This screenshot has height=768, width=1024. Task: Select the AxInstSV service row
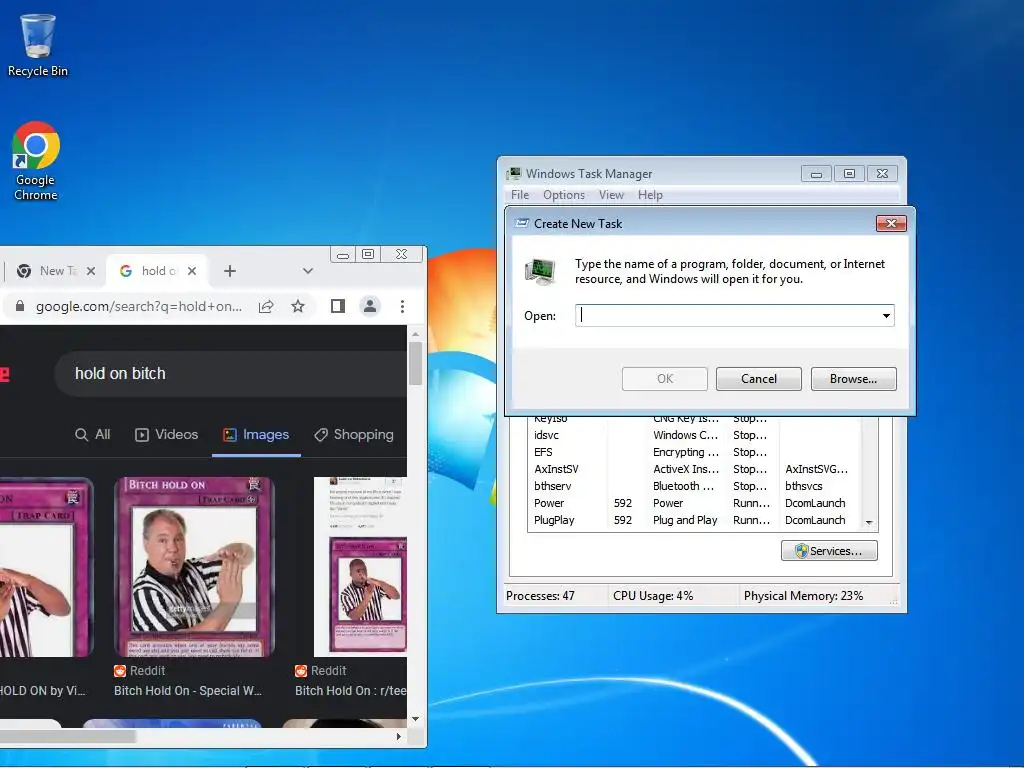pyautogui.click(x=695, y=469)
